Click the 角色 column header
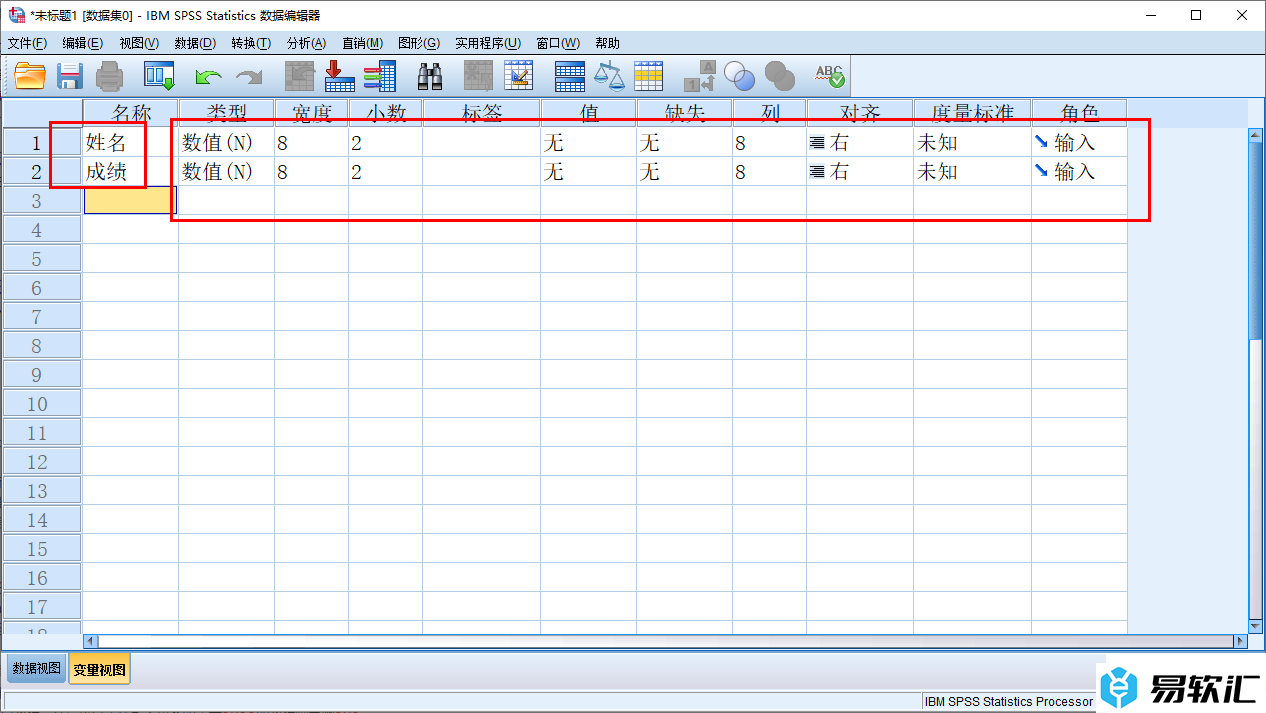The image size is (1266, 713). pyautogui.click(x=1080, y=113)
